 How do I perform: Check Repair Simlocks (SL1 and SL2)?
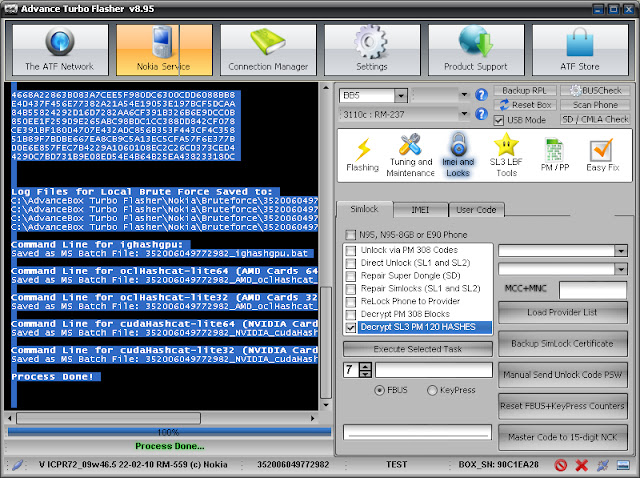coord(351,289)
